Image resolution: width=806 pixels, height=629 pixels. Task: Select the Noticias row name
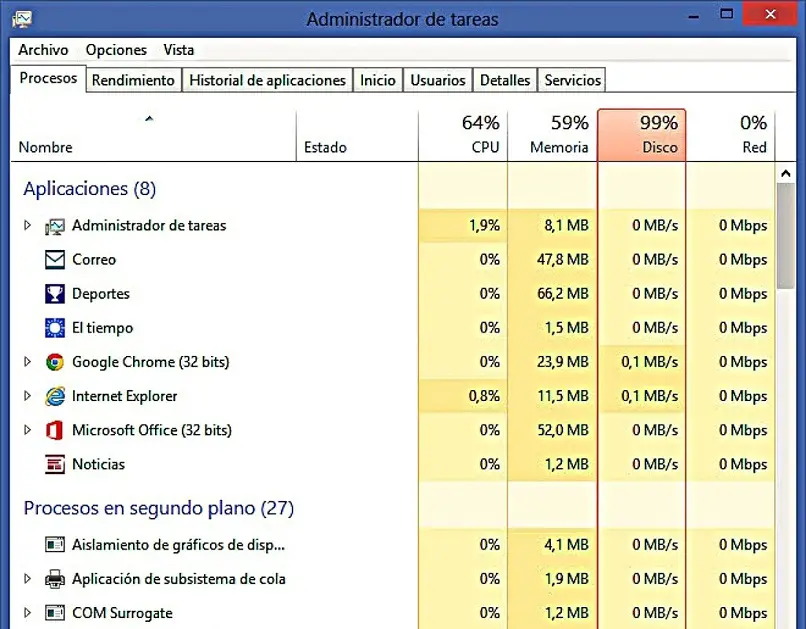tap(98, 465)
